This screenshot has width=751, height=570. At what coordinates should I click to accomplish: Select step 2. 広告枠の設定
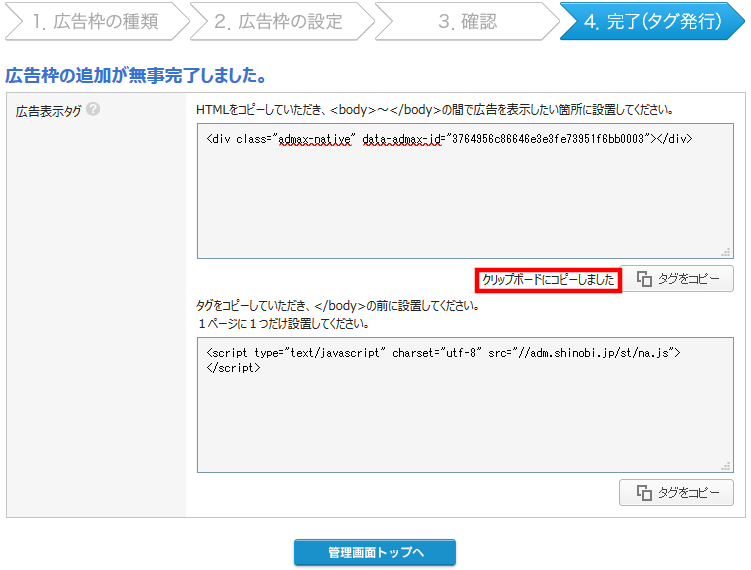pyautogui.click(x=282, y=22)
